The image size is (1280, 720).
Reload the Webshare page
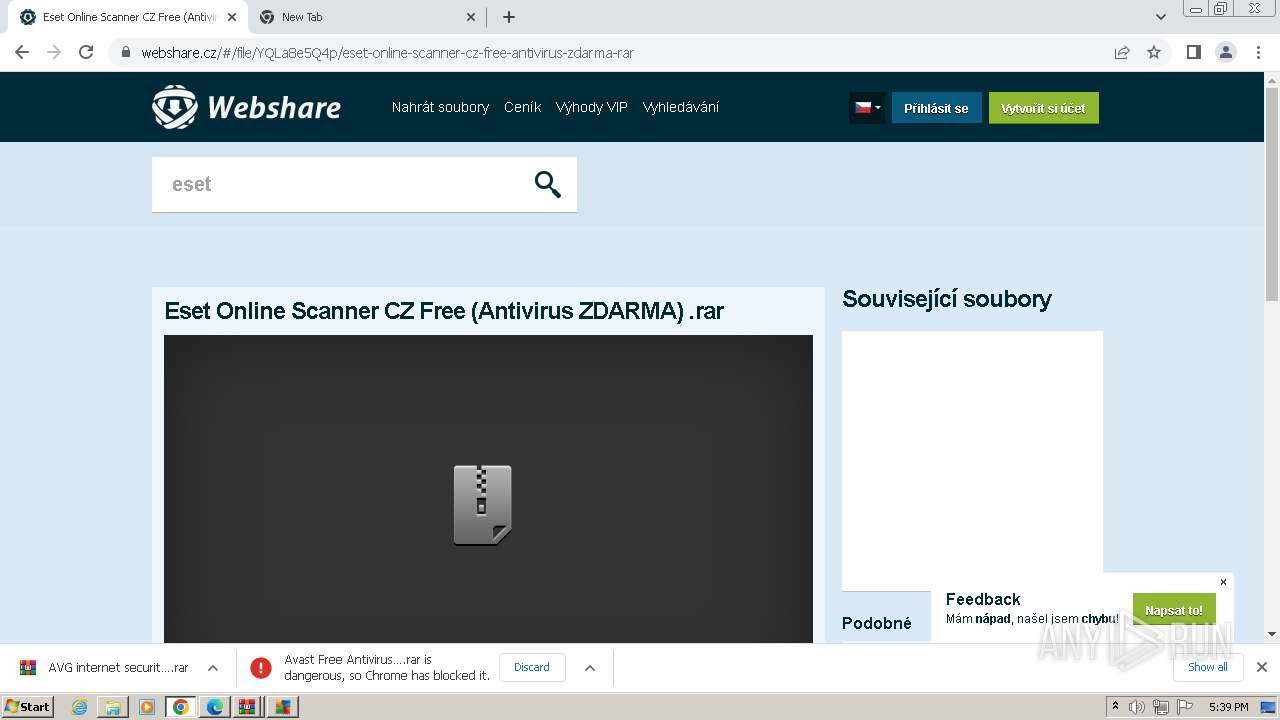click(86, 52)
